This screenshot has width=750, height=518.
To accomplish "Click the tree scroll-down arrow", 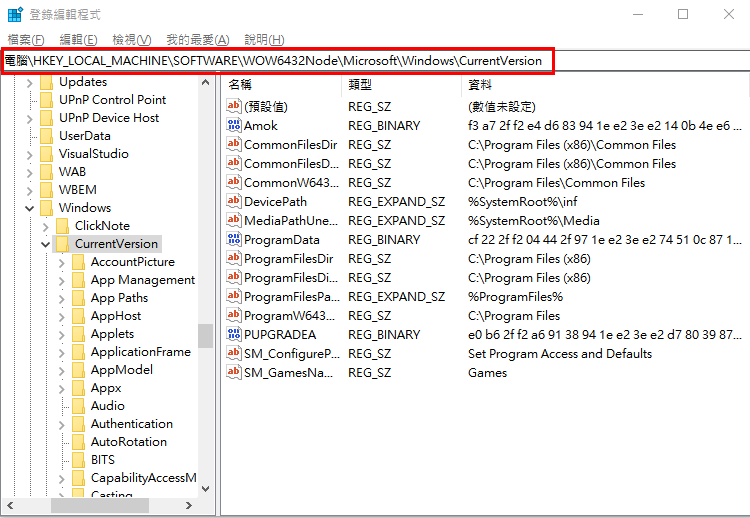I will [206, 488].
